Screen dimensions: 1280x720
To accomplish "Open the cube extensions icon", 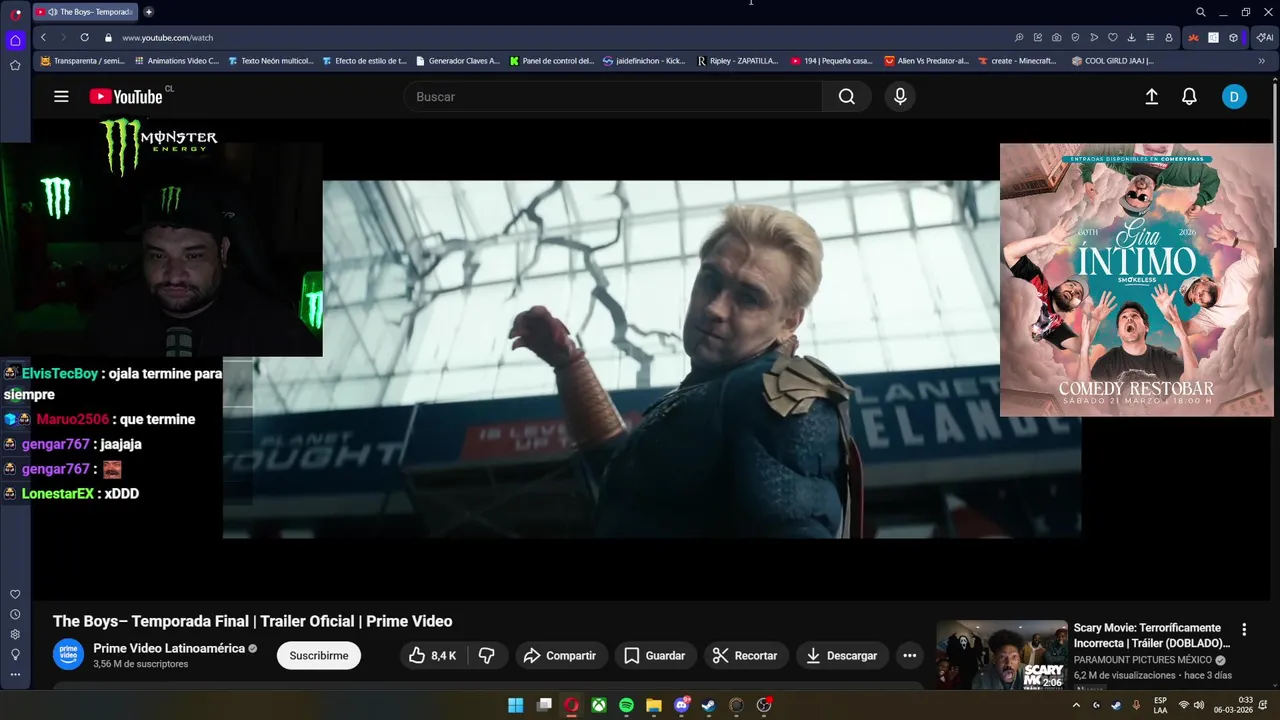I will coord(1233,38).
